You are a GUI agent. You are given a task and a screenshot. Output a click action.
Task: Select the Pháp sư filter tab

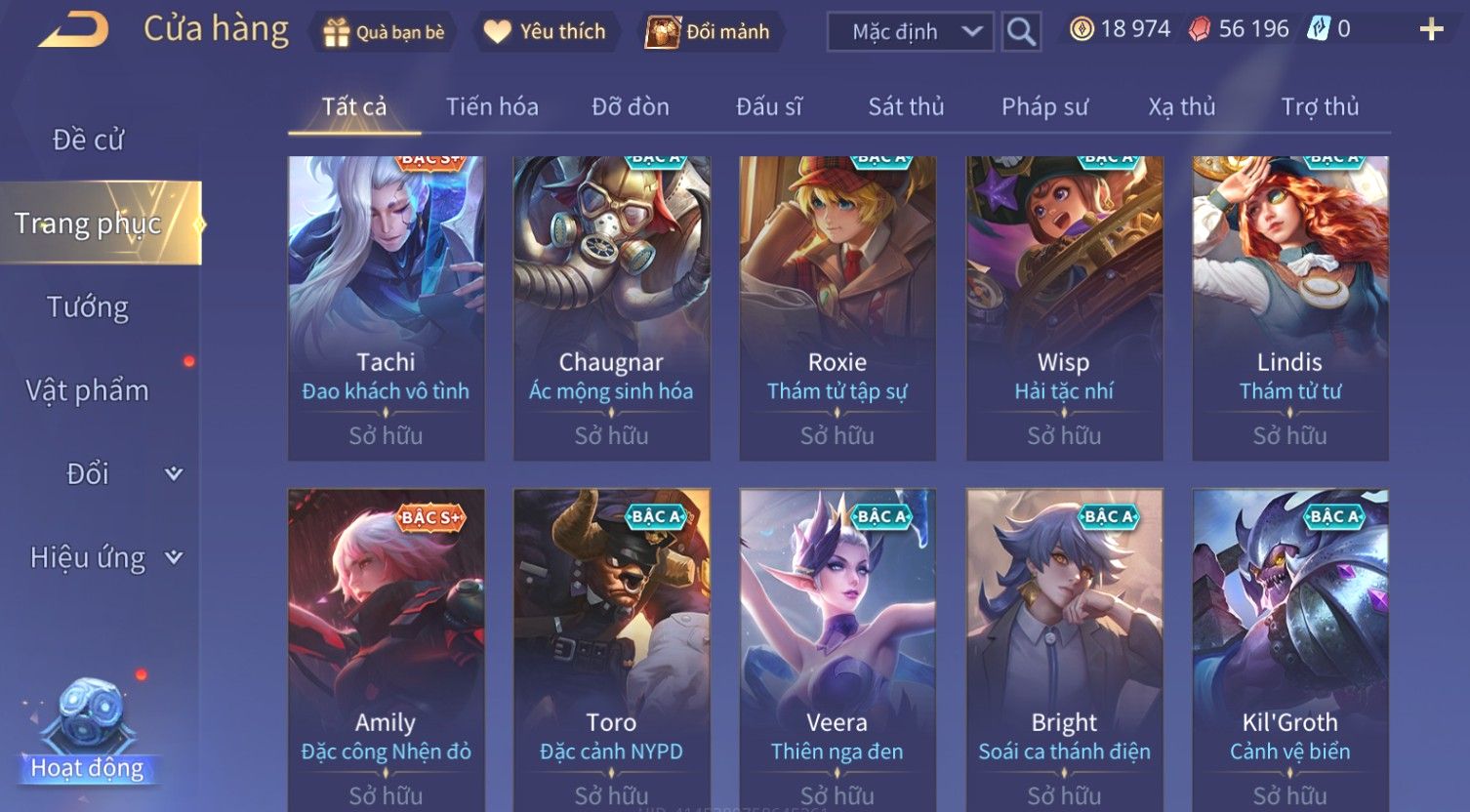coord(1044,106)
